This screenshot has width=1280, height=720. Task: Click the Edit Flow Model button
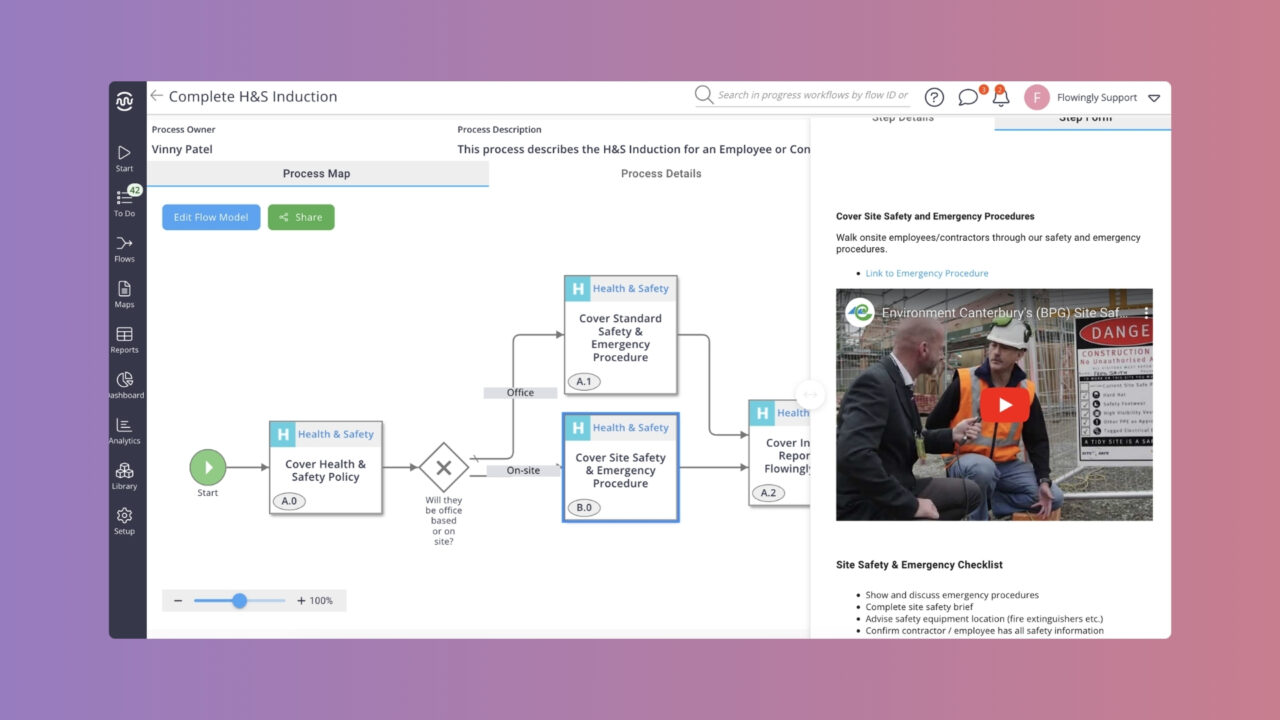click(x=211, y=217)
